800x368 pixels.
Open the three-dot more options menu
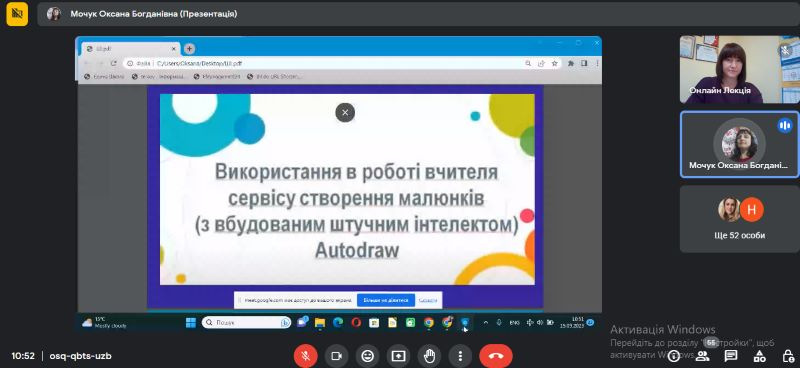(x=460, y=356)
